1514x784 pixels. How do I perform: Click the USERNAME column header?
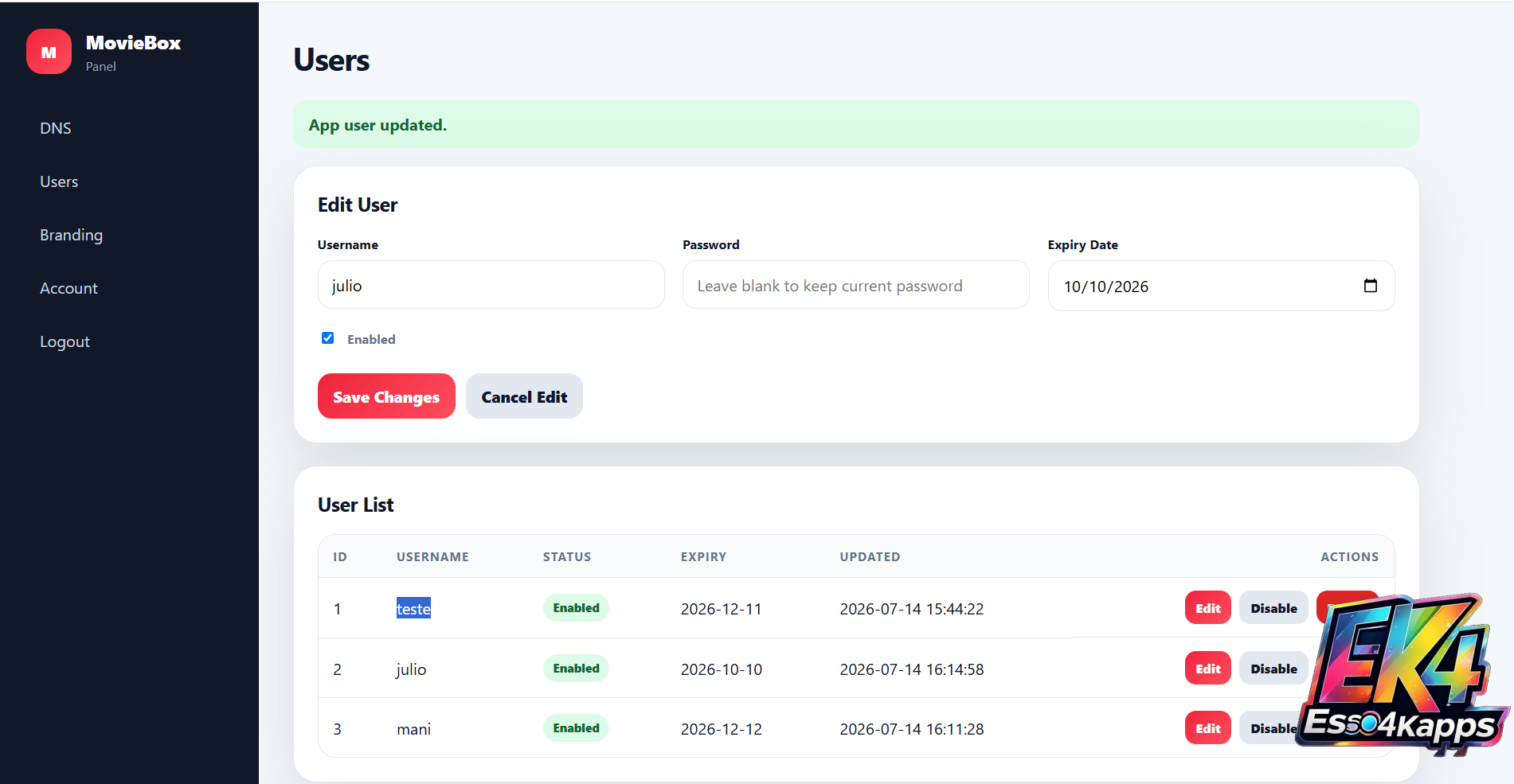pos(432,556)
